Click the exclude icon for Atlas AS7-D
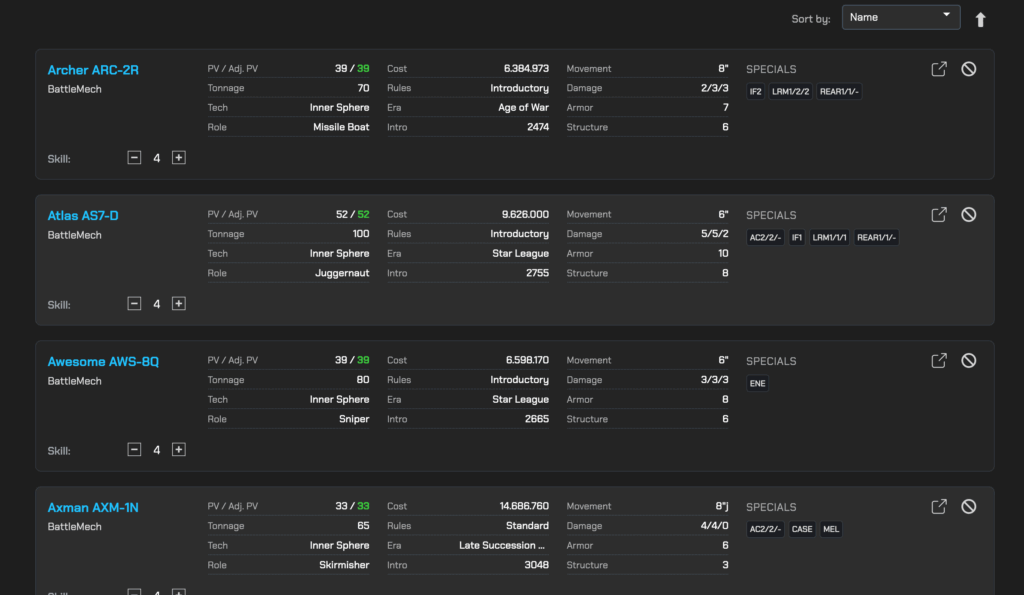The image size is (1024, 595). click(968, 215)
